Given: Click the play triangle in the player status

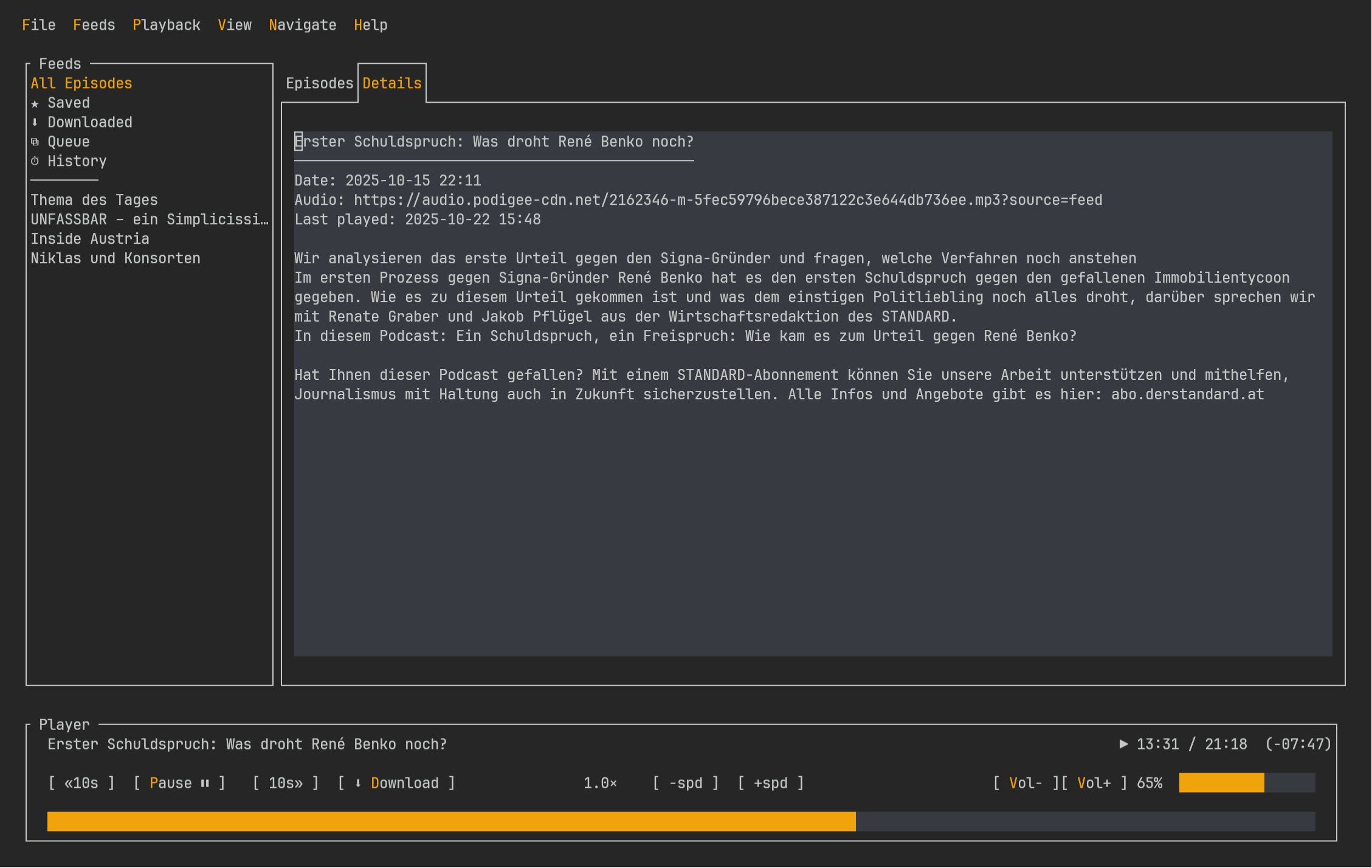Looking at the screenshot, I should (1122, 743).
